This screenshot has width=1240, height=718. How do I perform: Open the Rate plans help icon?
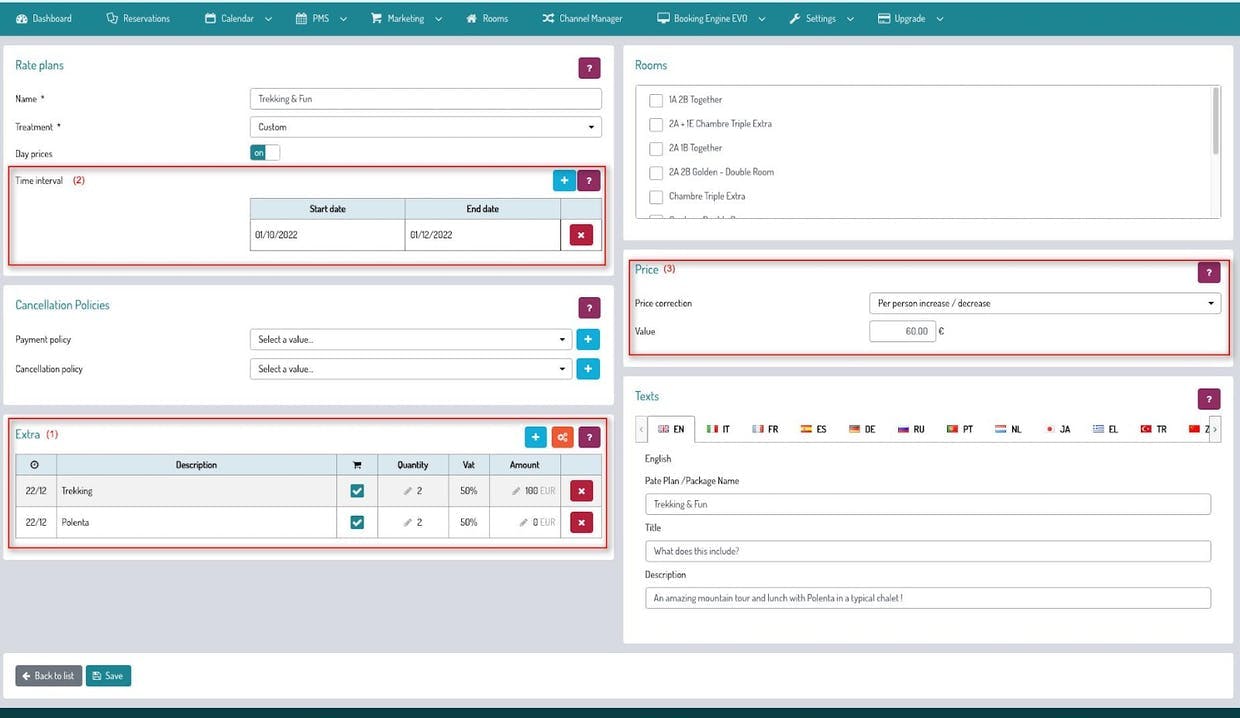(x=589, y=69)
